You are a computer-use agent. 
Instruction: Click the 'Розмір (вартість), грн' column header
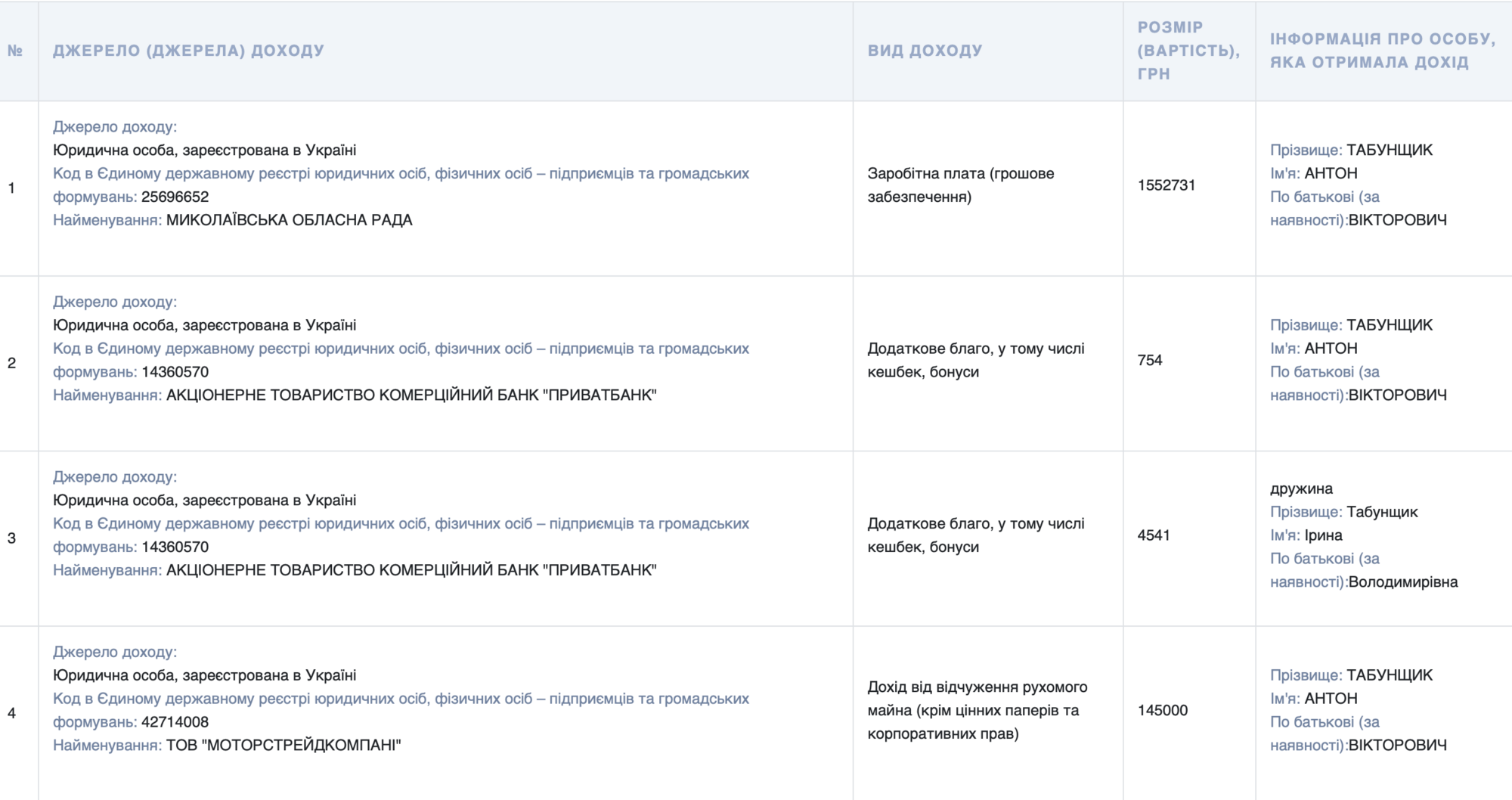[1188, 51]
